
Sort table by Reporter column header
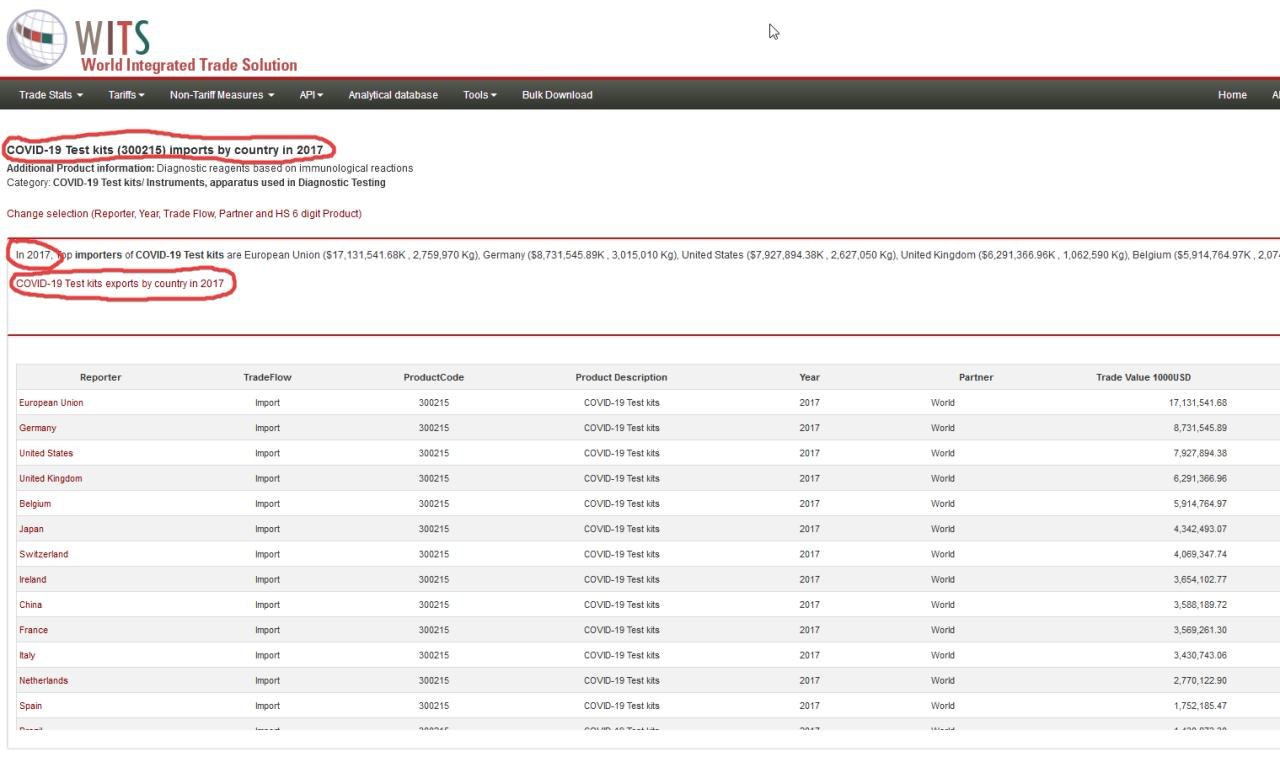click(100, 377)
